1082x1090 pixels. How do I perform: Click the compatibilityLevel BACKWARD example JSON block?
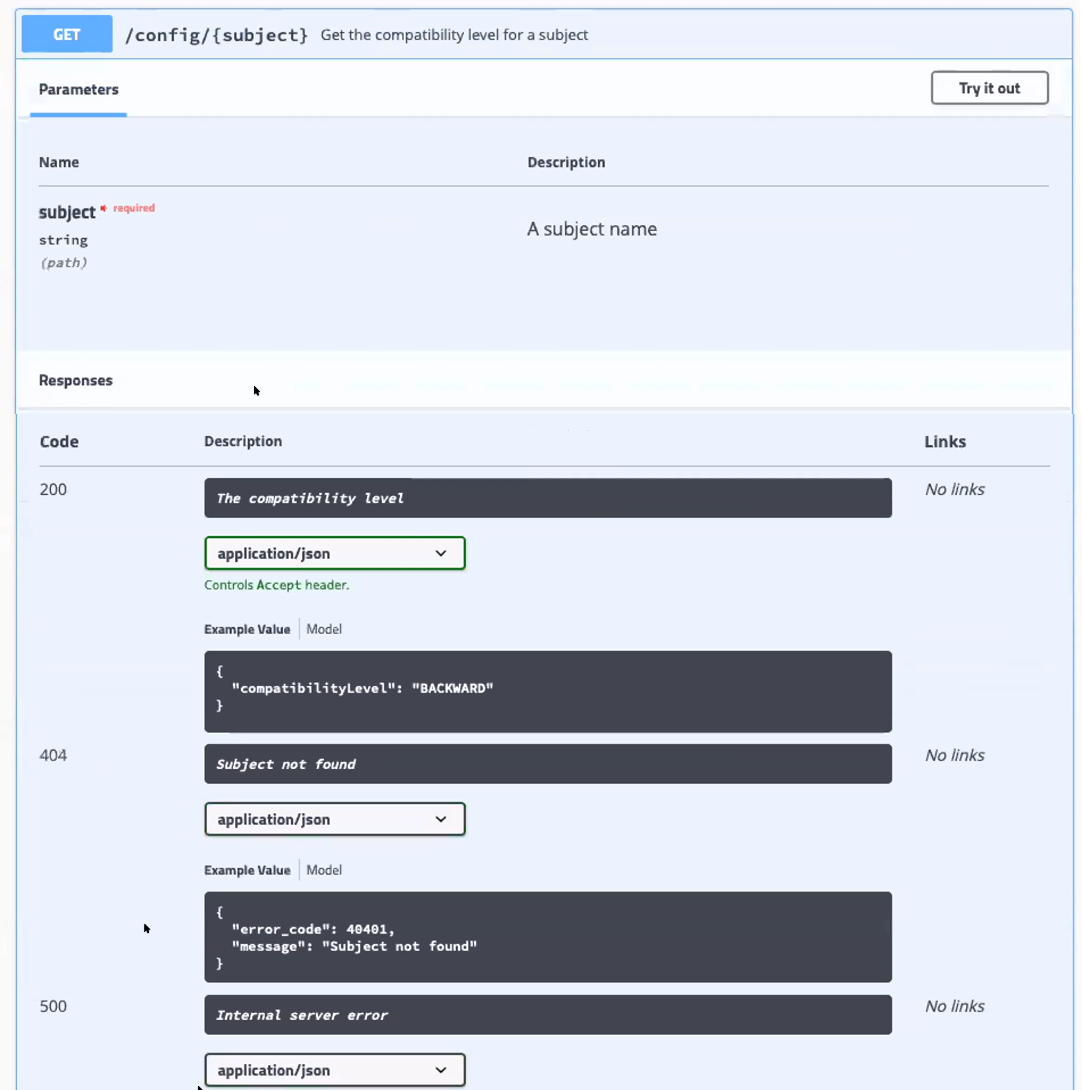tap(547, 691)
